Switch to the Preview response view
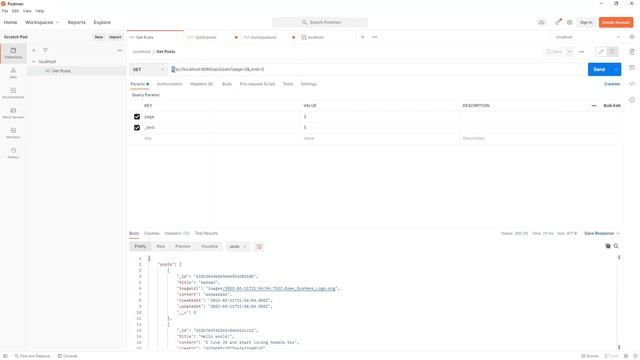This screenshot has width=640, height=360. coord(182,247)
